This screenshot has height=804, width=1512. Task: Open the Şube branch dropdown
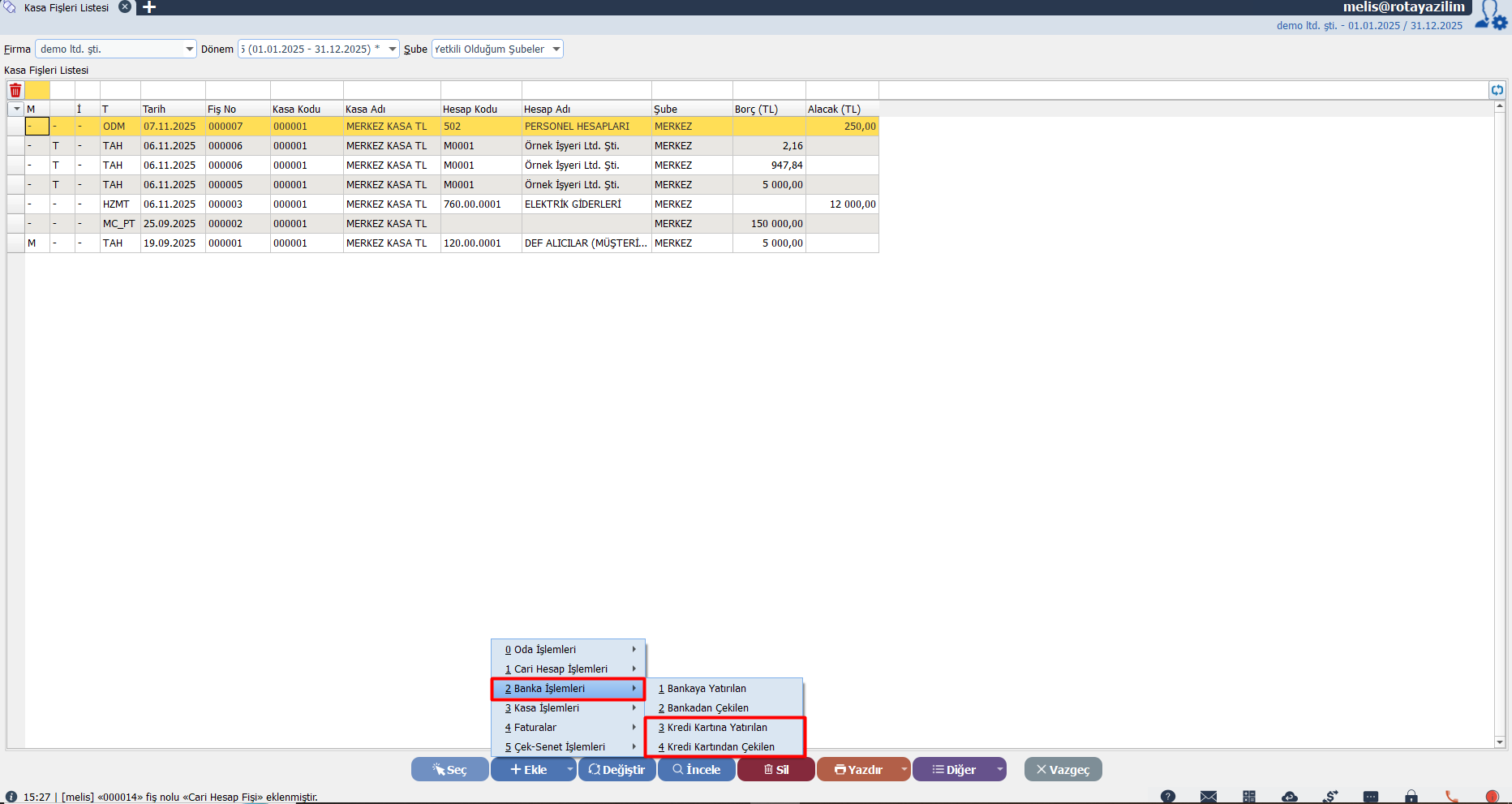coord(556,49)
